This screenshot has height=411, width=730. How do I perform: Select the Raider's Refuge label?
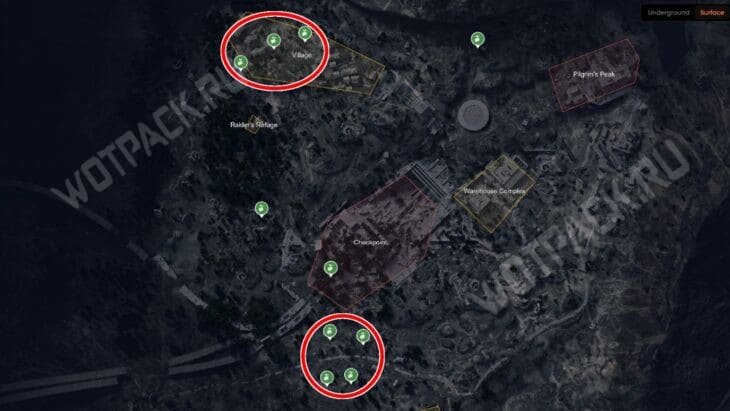[x=254, y=125]
